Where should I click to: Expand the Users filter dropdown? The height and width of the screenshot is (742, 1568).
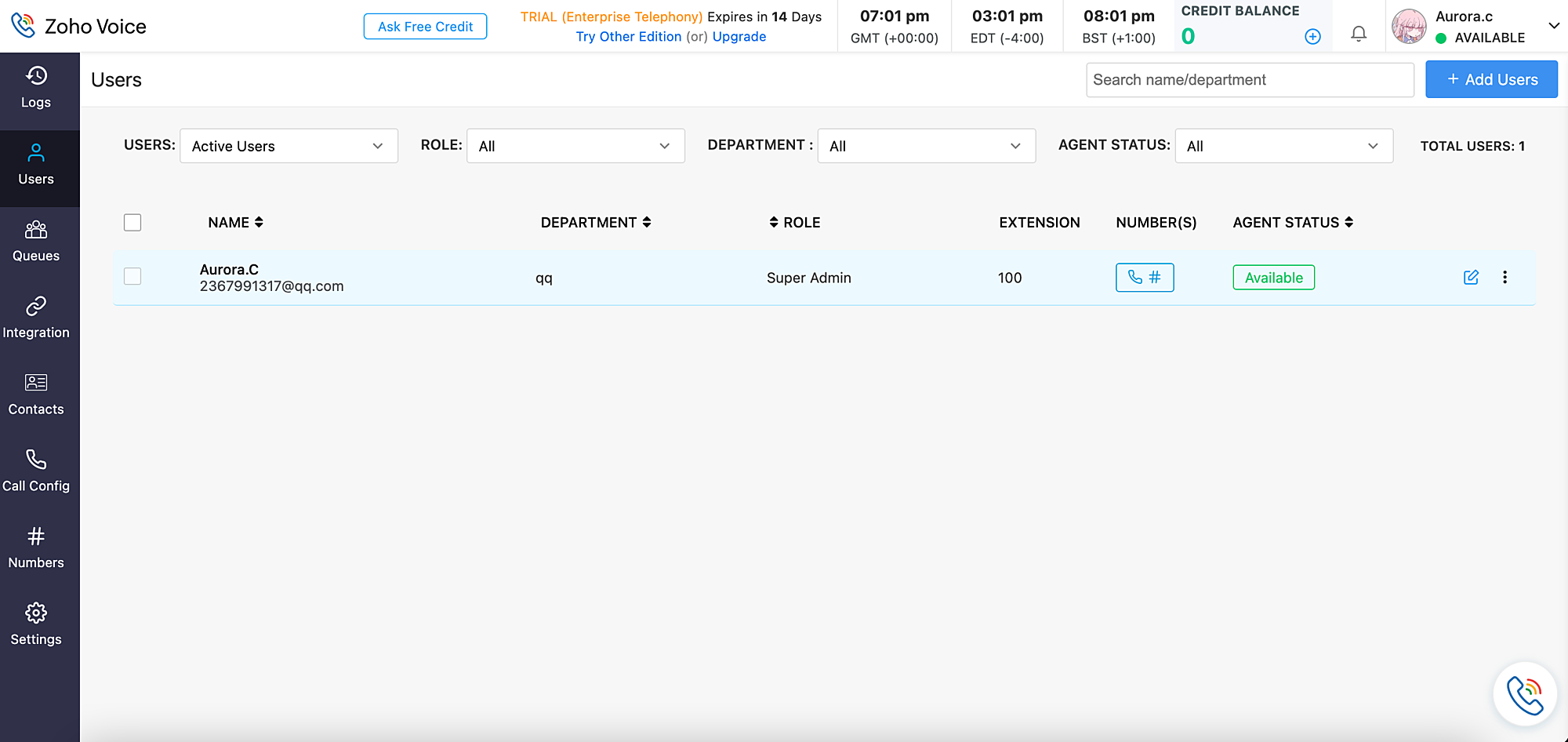click(289, 146)
